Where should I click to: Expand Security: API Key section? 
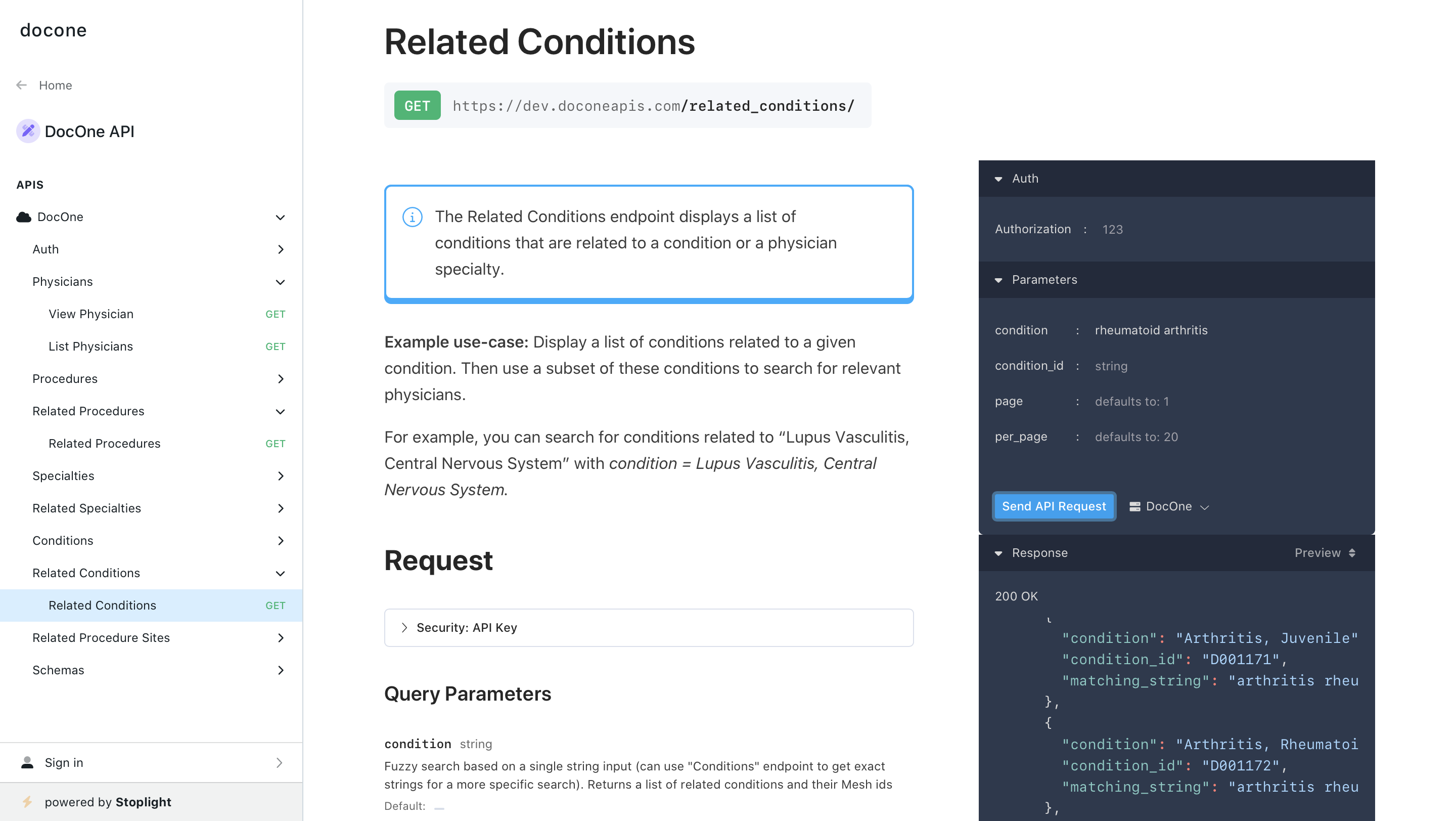click(648, 628)
